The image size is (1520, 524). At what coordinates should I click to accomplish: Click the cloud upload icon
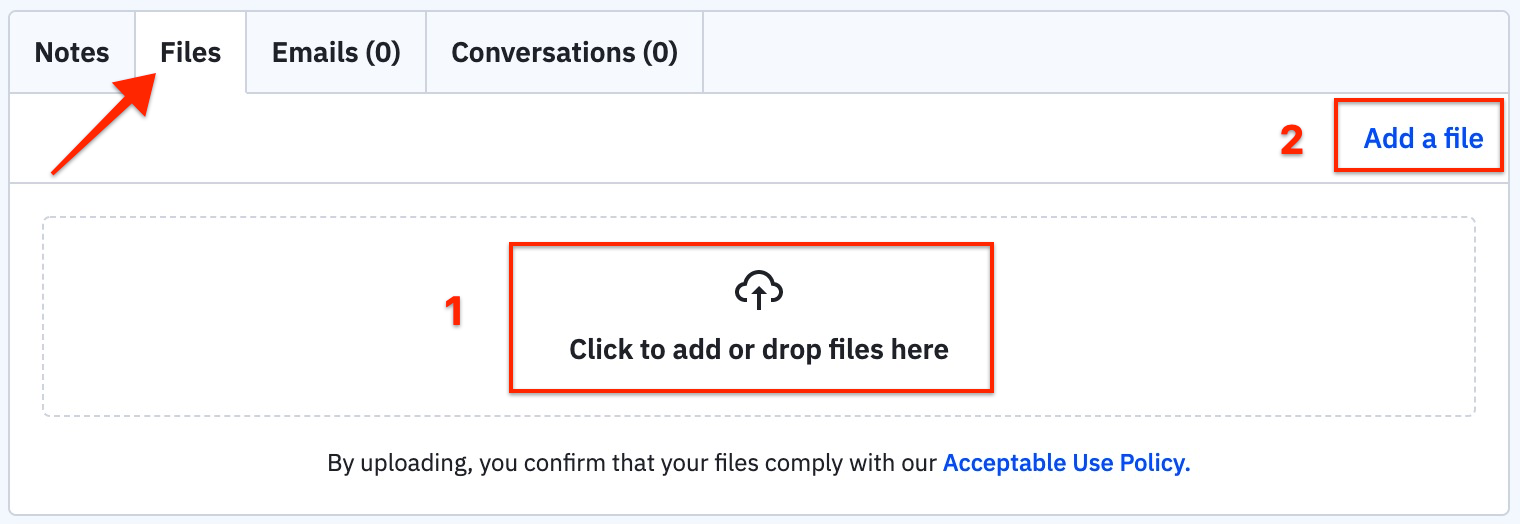758,291
